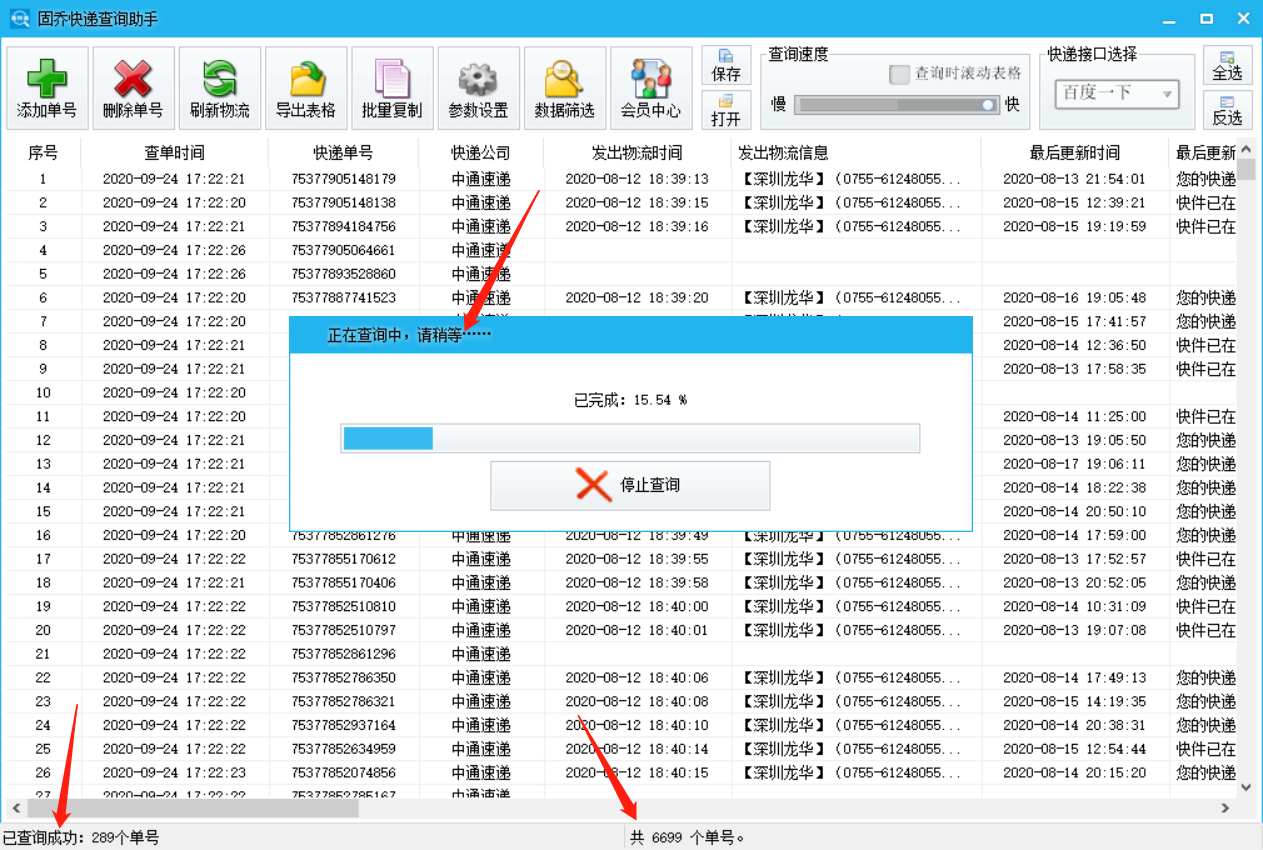Viewport: 1263px width, 850px height.
Task: Select tracking number 75377905064661
Action: pos(343,250)
